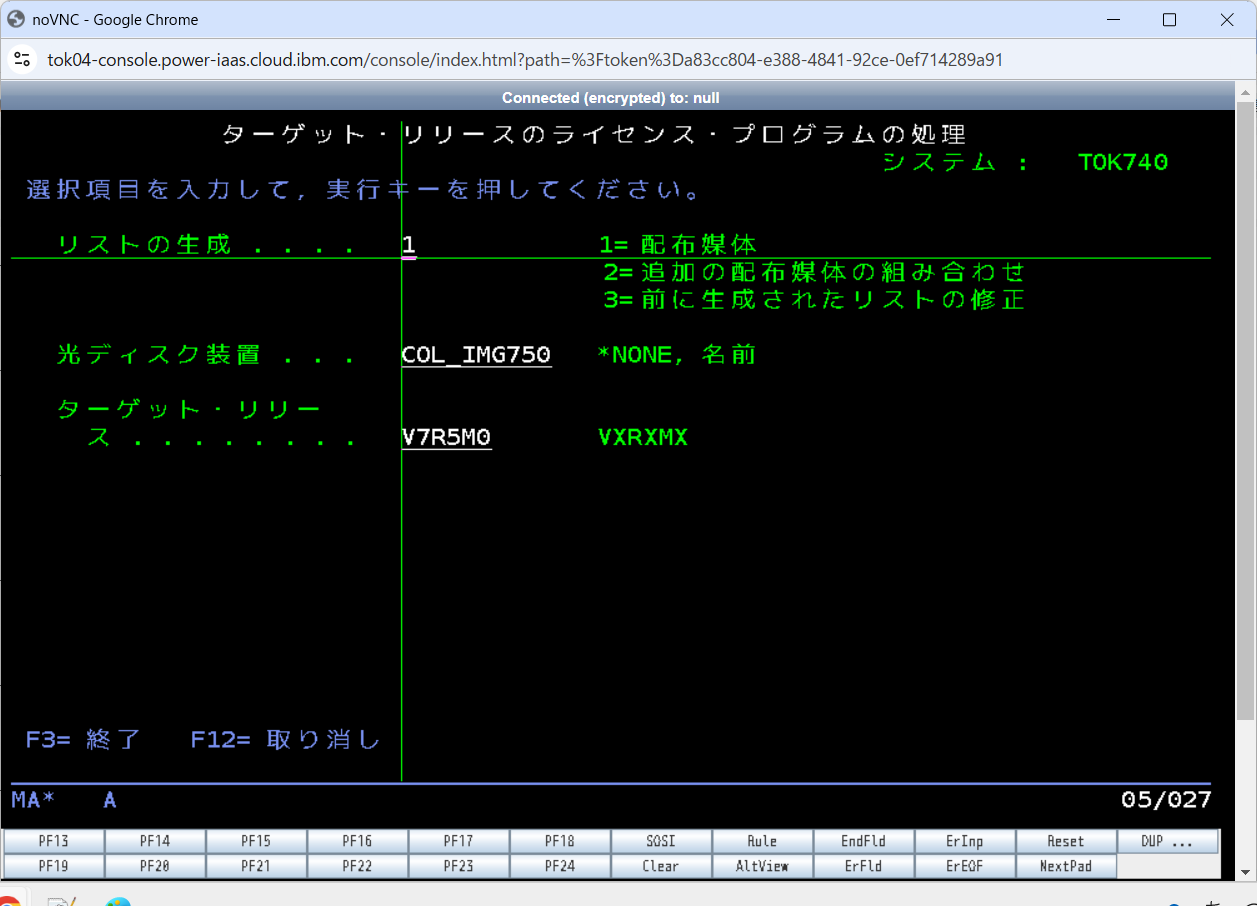Click the PF22 key button
The width and height of the screenshot is (1257, 906).
tap(357, 866)
